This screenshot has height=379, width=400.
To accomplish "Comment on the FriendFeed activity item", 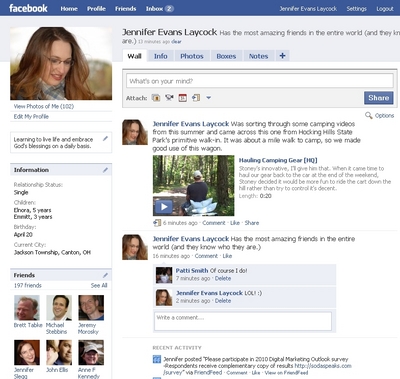I will (x=237, y=373).
